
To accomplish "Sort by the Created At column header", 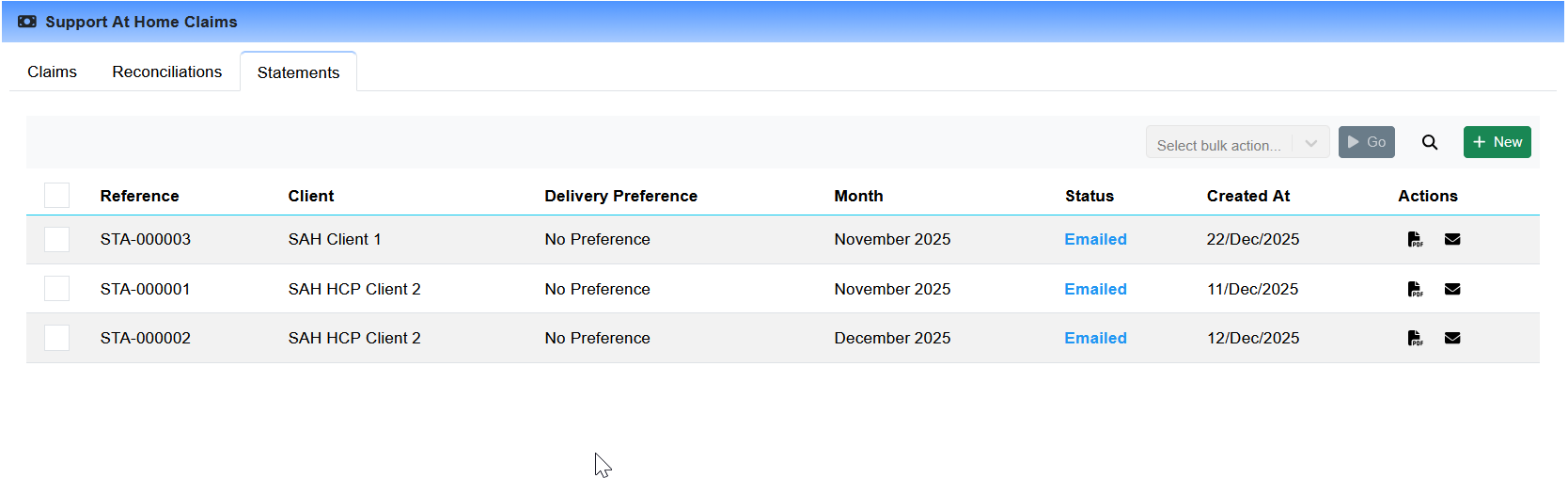I will tap(1248, 196).
